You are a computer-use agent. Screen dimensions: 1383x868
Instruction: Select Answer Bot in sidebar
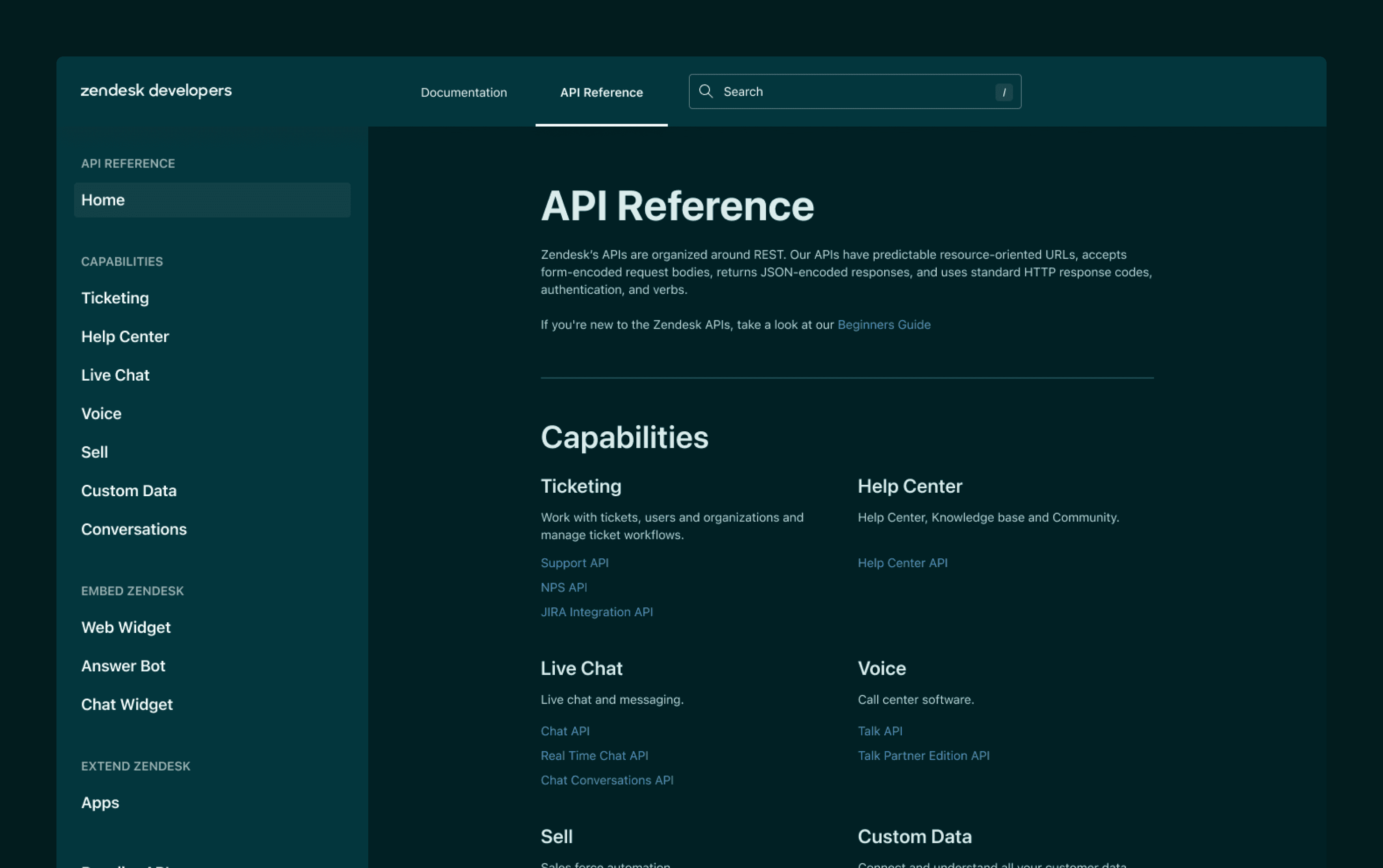[x=123, y=666]
